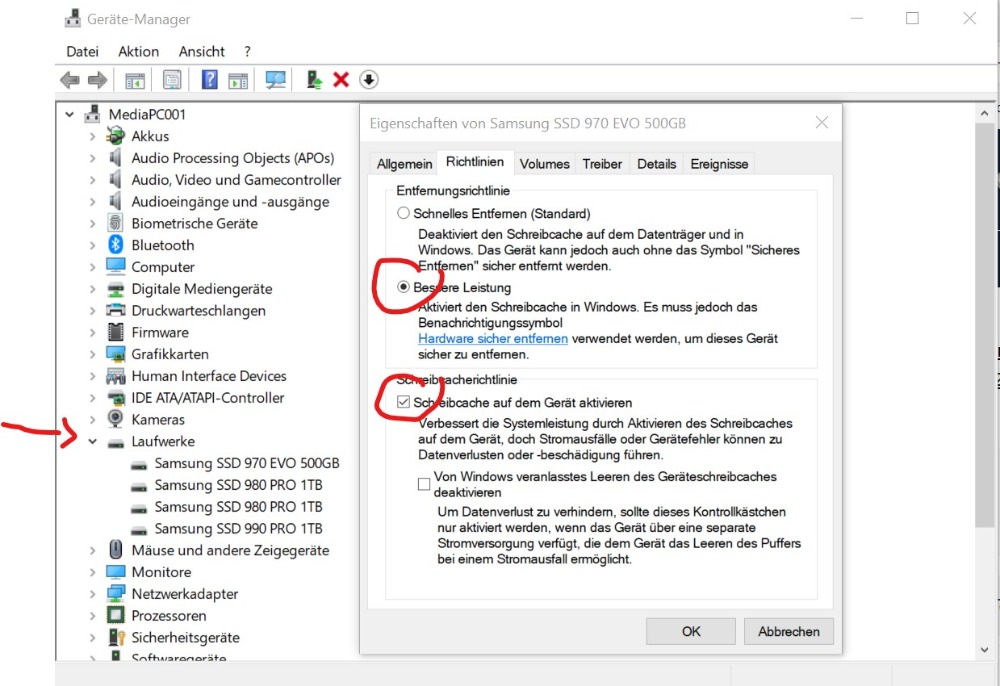Expand the Akkus tree node

[x=92, y=136]
